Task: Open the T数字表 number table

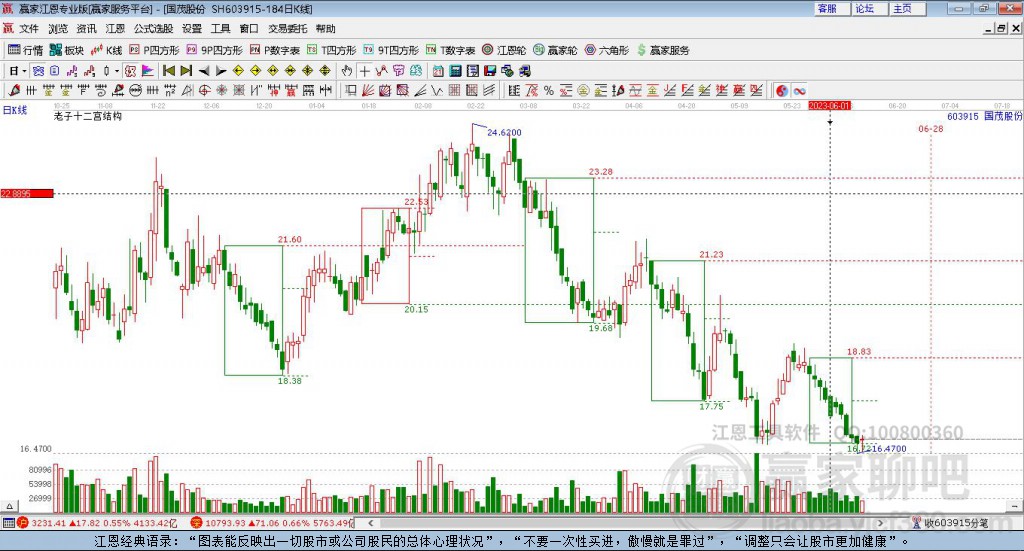Action: (451, 50)
